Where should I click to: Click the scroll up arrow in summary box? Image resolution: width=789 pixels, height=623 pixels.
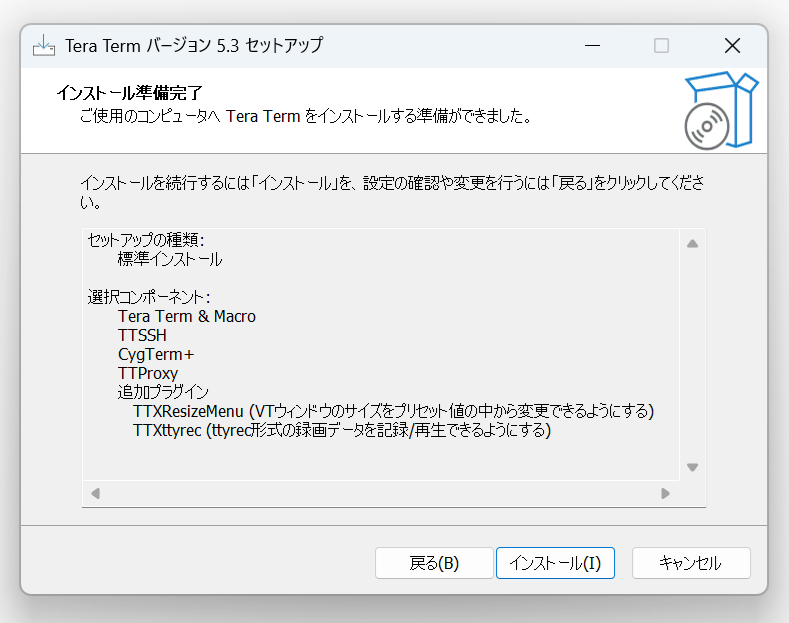click(692, 244)
